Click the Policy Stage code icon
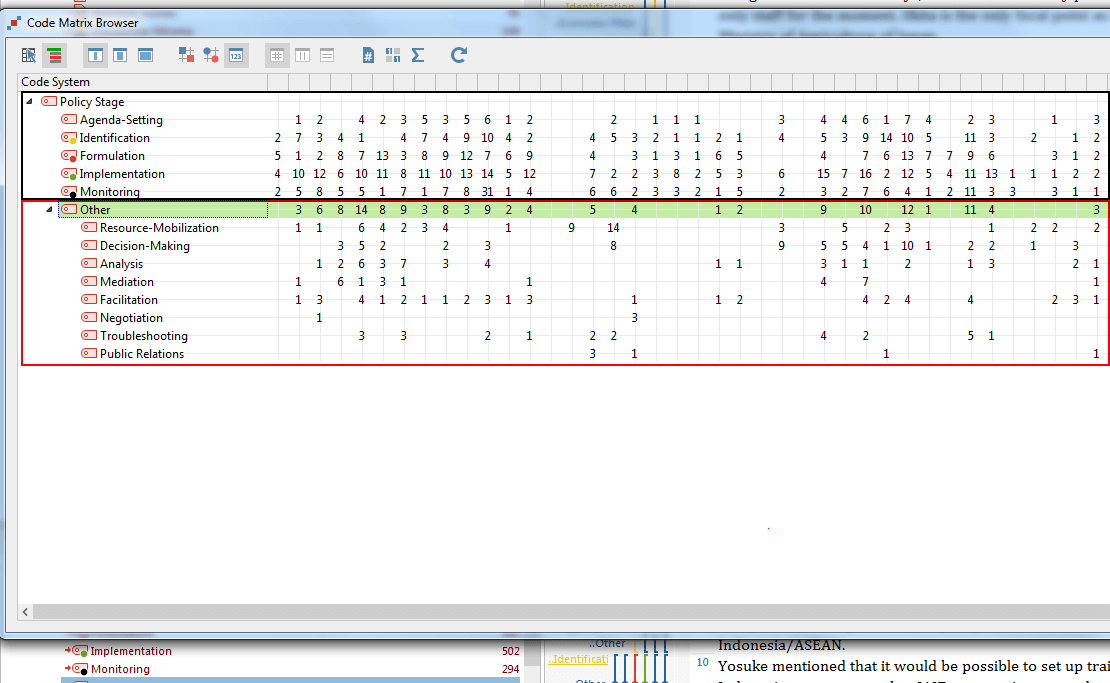This screenshot has width=1110, height=683. [49, 101]
